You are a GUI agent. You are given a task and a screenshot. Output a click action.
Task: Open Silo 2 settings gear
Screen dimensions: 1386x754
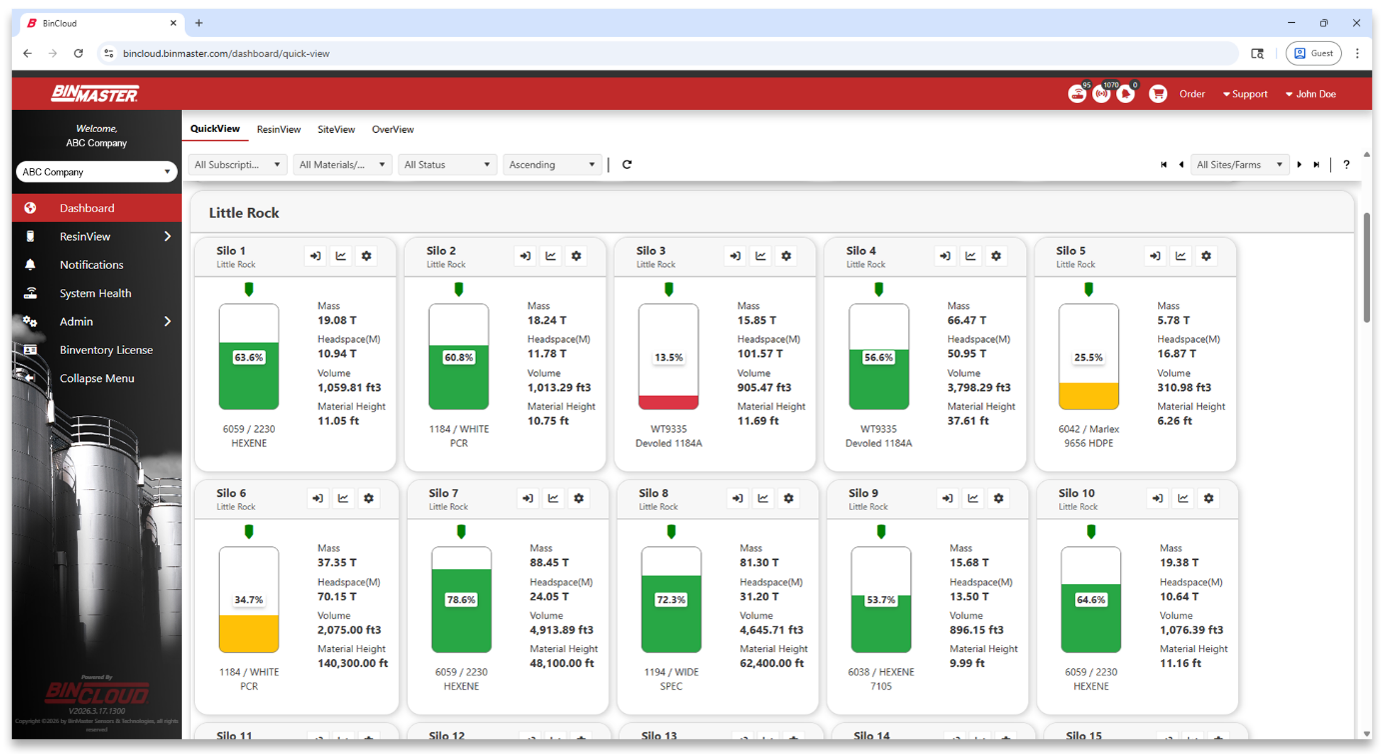coord(576,256)
